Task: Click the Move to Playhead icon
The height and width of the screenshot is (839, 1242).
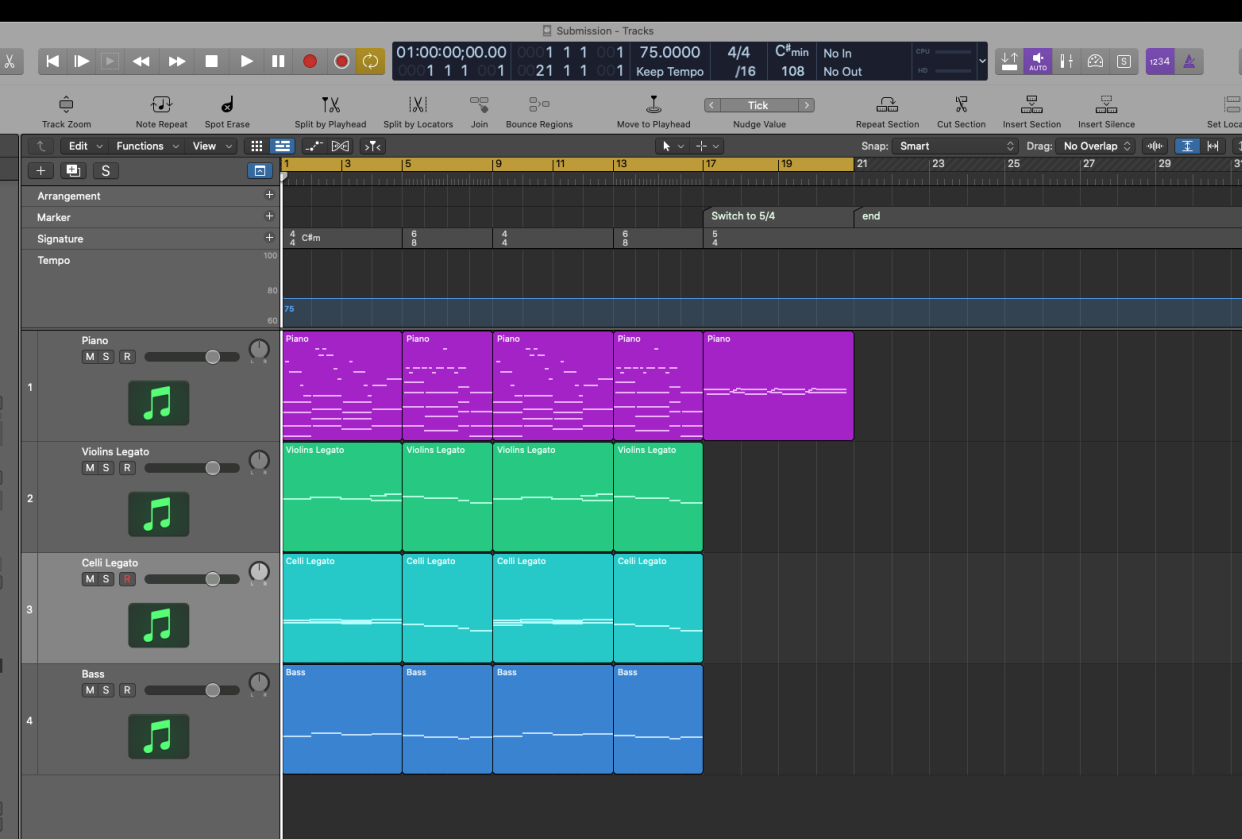Action: pyautogui.click(x=653, y=105)
